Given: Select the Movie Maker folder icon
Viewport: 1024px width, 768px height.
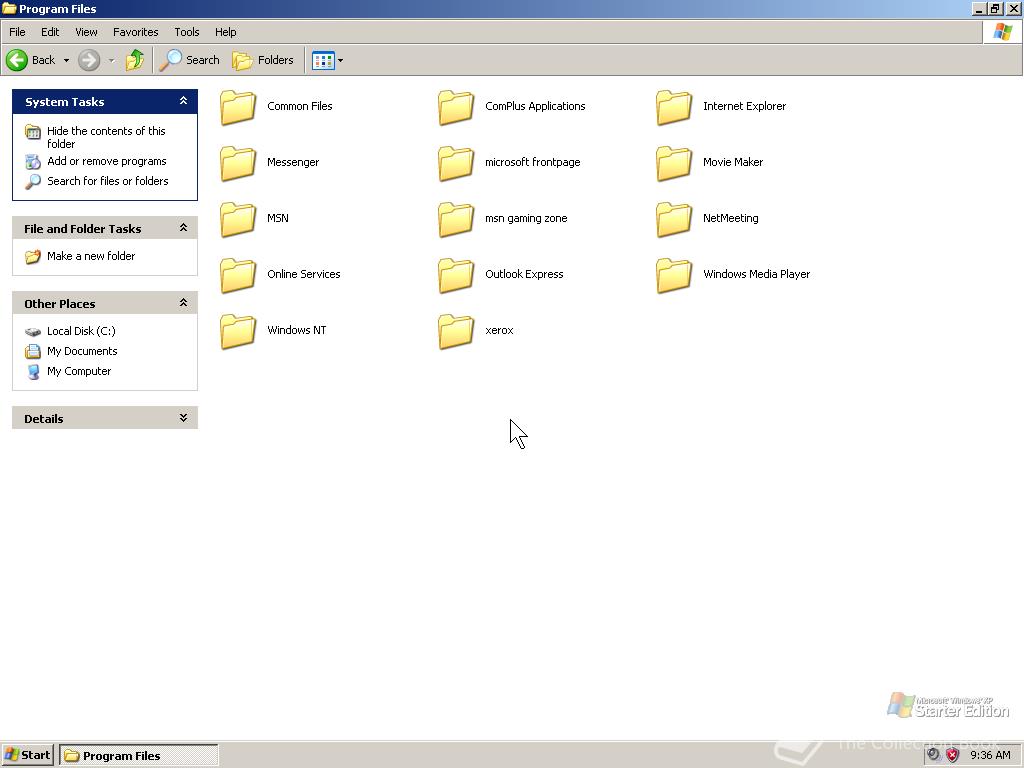Looking at the screenshot, I should 674,163.
